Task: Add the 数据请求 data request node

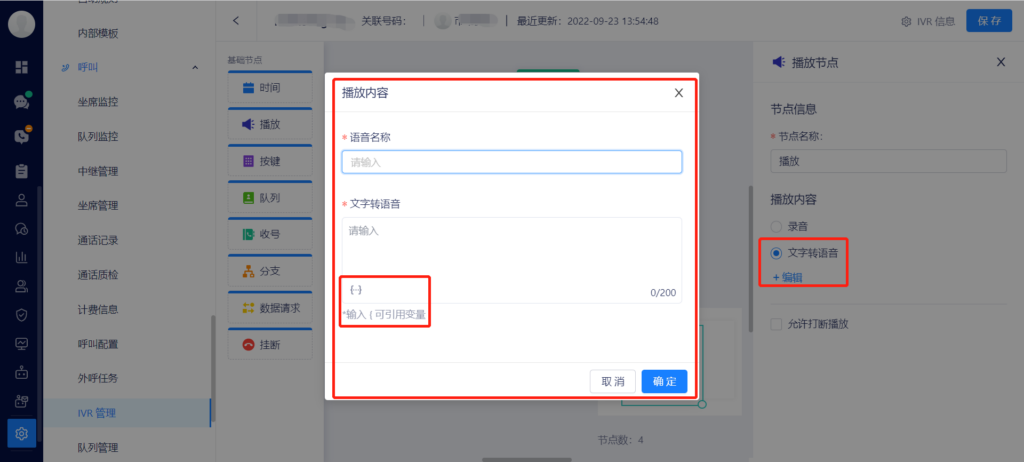Action: point(270,308)
